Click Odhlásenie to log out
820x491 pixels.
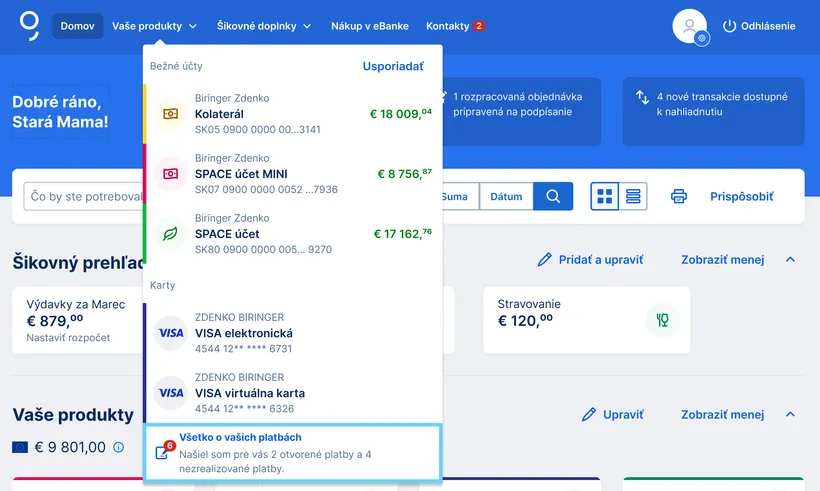(768, 26)
